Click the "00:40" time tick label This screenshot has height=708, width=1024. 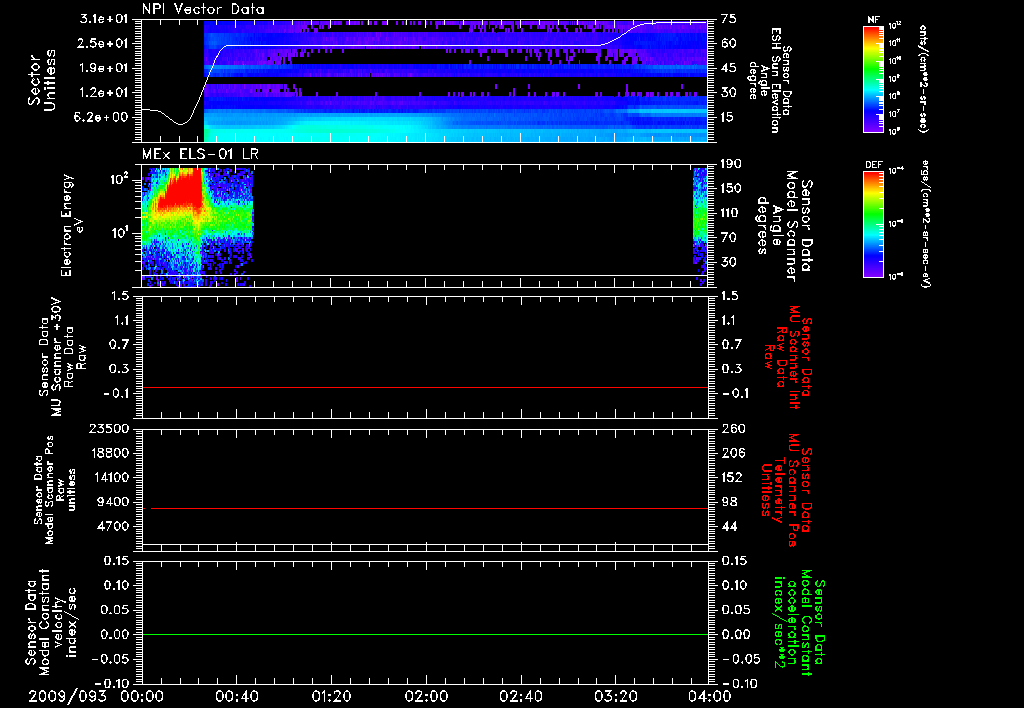click(236, 696)
